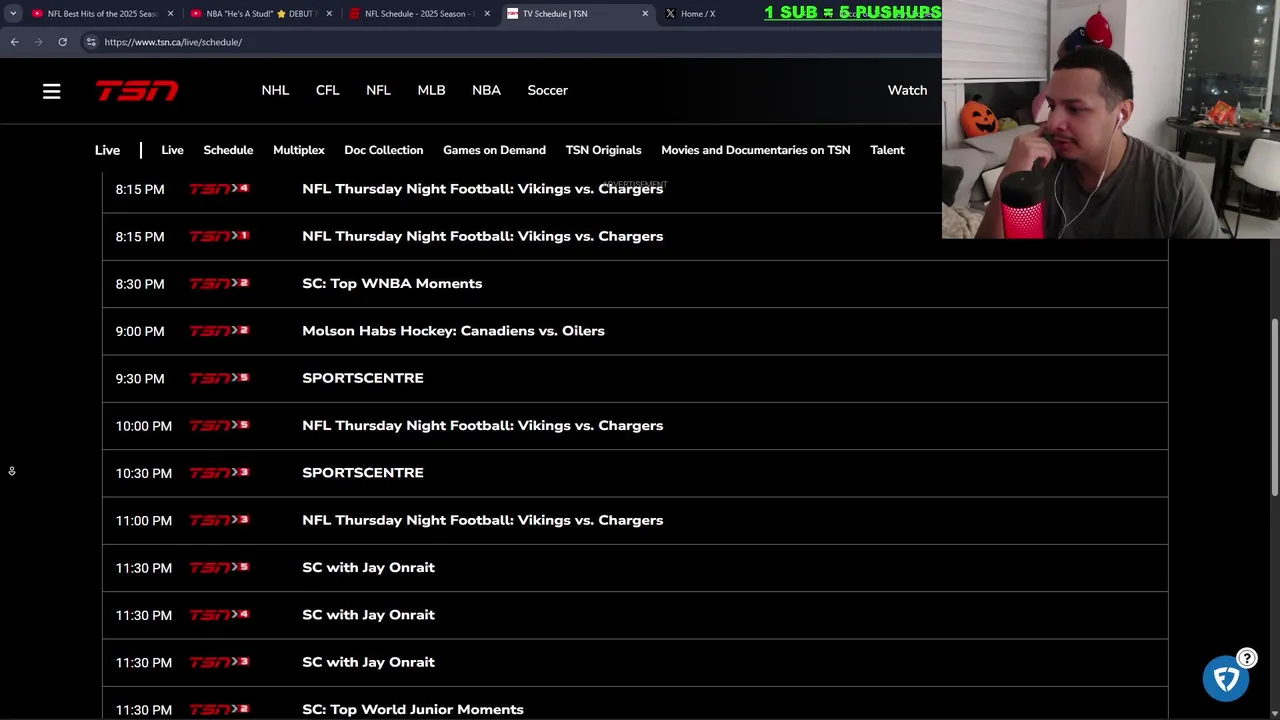Open the browser tab search dropdown
The height and width of the screenshot is (720, 1280).
click(13, 14)
